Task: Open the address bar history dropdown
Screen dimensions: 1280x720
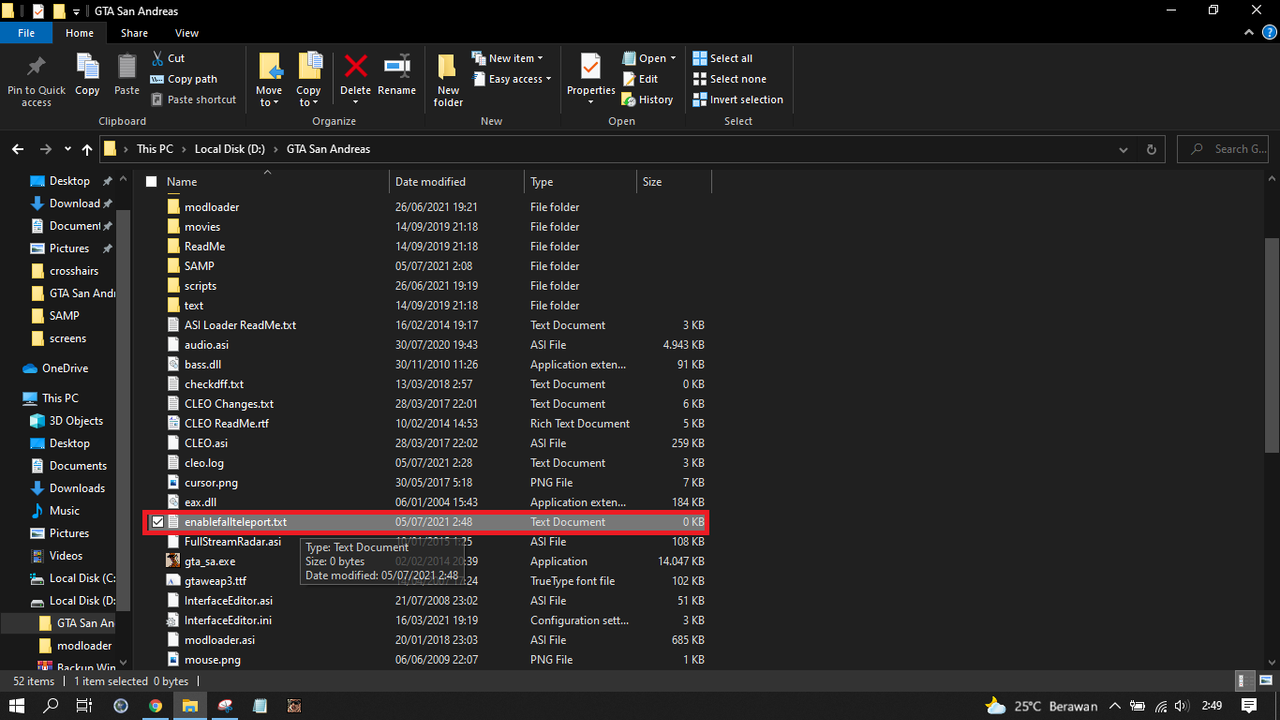Action: (1125, 149)
